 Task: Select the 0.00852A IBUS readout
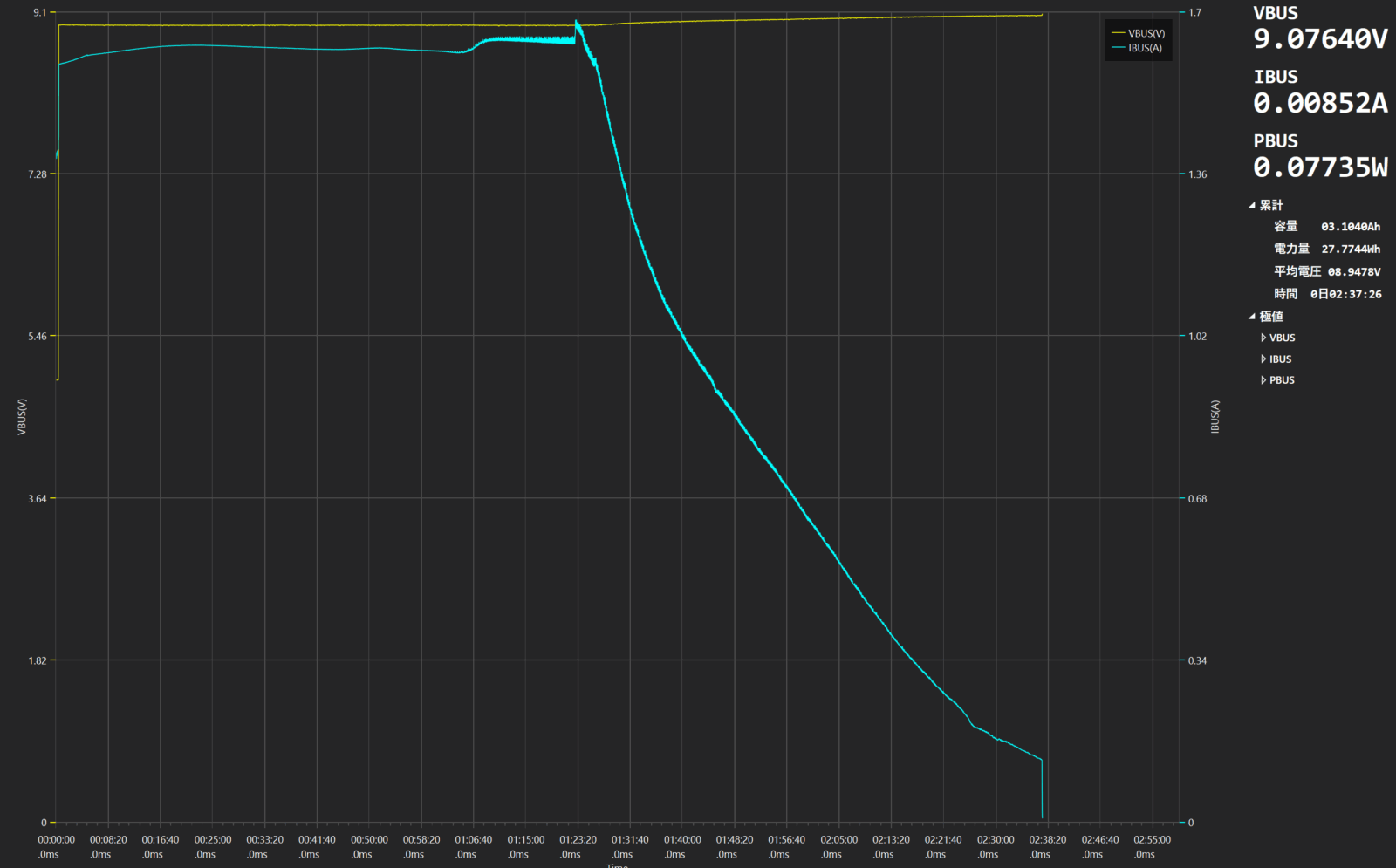tap(1319, 103)
